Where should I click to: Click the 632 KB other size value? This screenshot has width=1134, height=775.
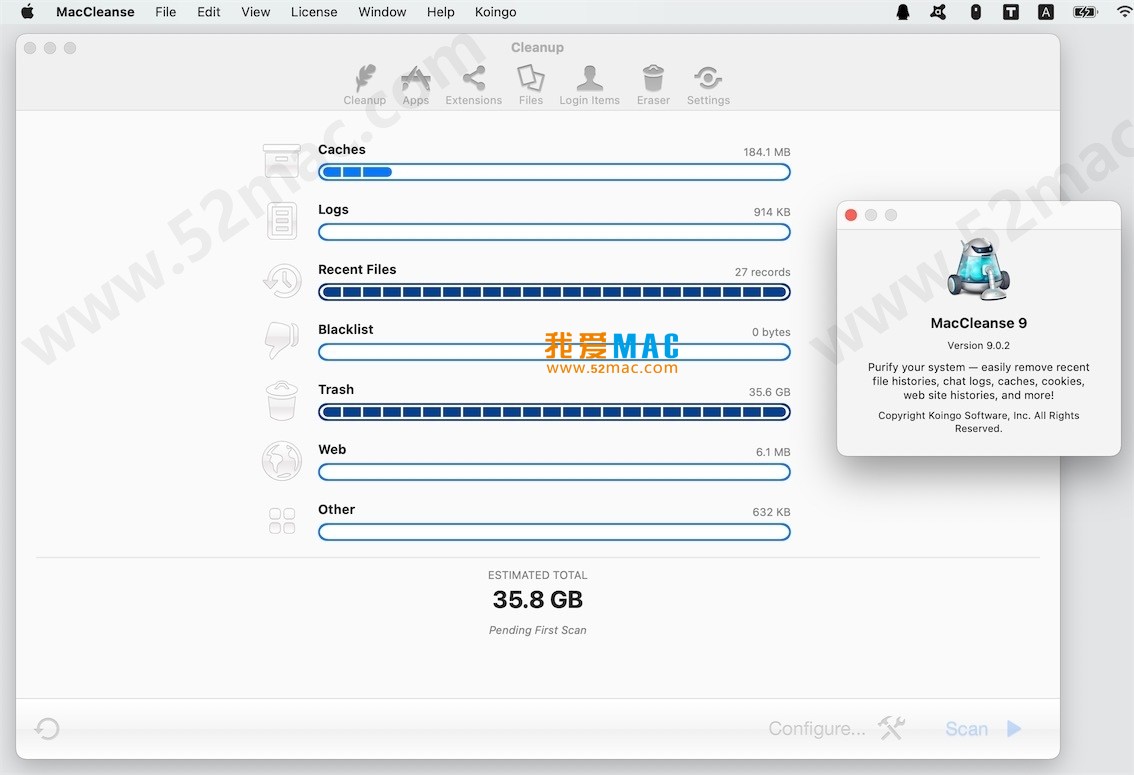[771, 512]
